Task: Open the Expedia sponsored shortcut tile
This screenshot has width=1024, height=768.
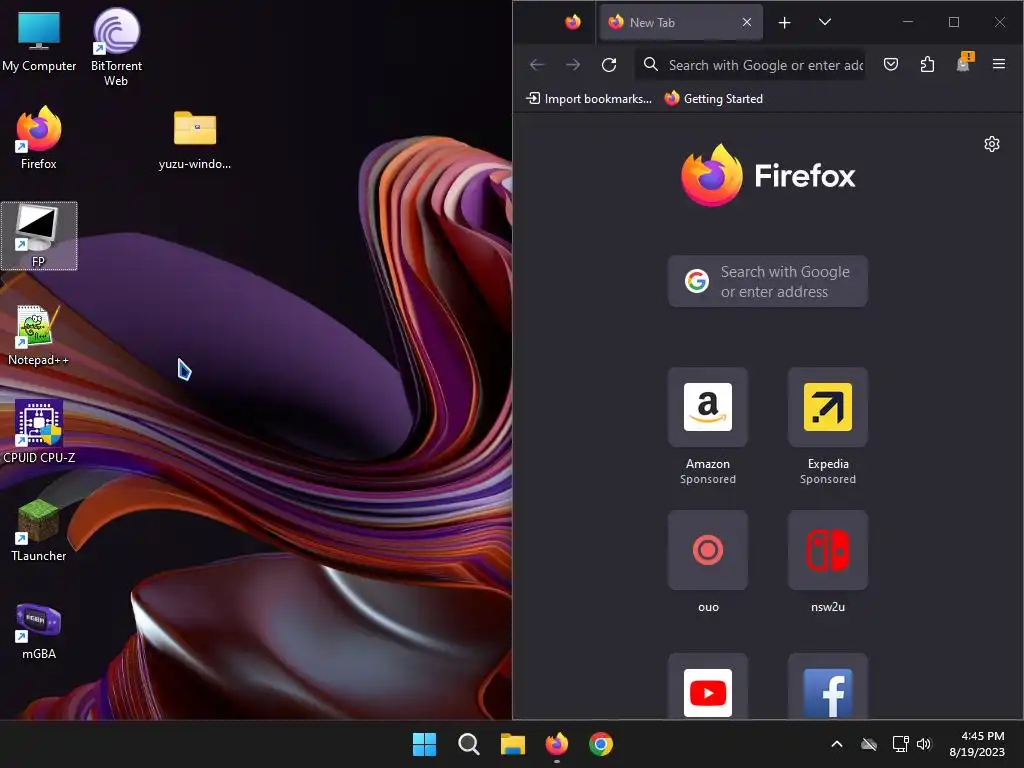Action: point(827,427)
